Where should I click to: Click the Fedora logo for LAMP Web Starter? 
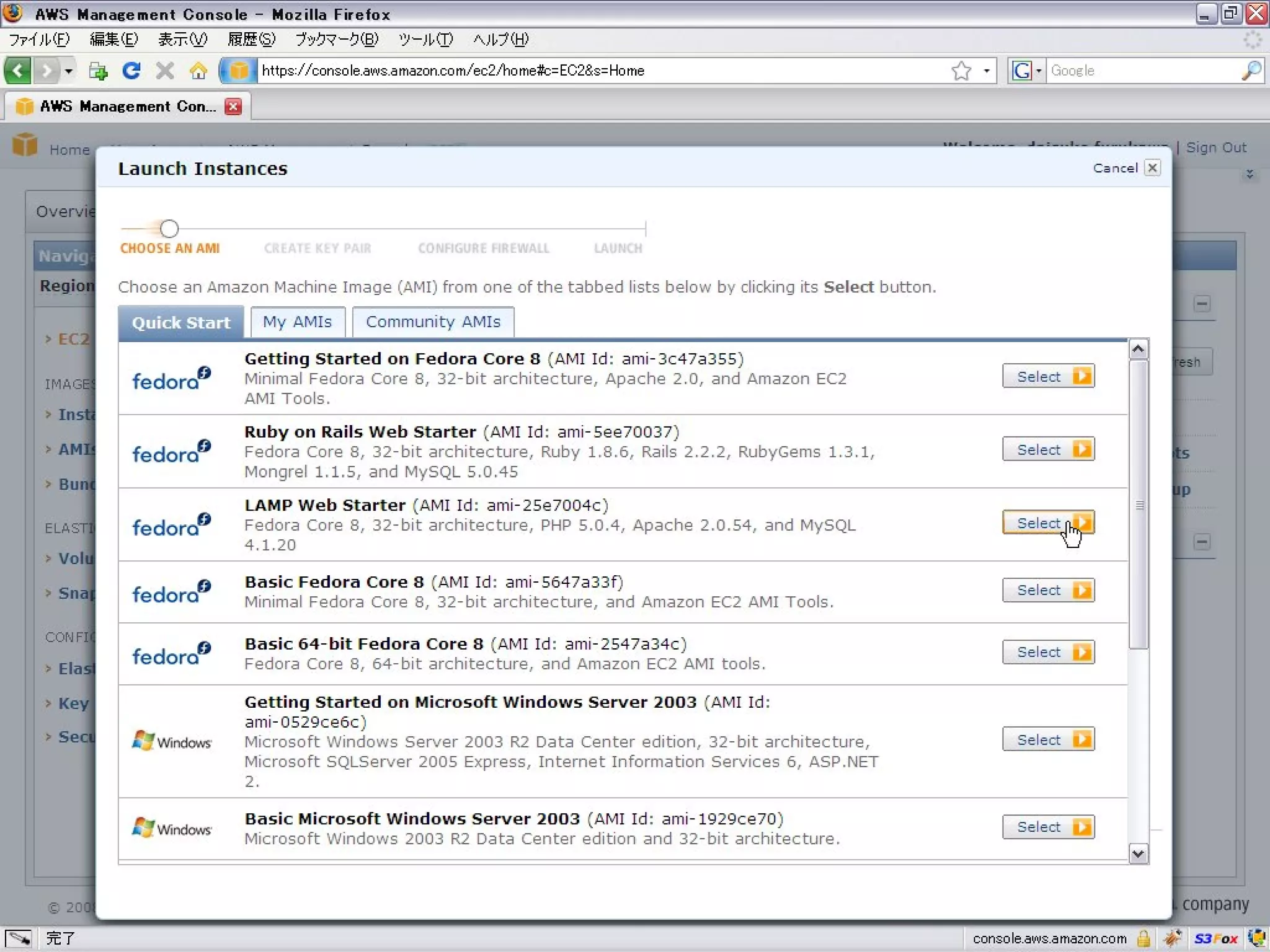(172, 525)
